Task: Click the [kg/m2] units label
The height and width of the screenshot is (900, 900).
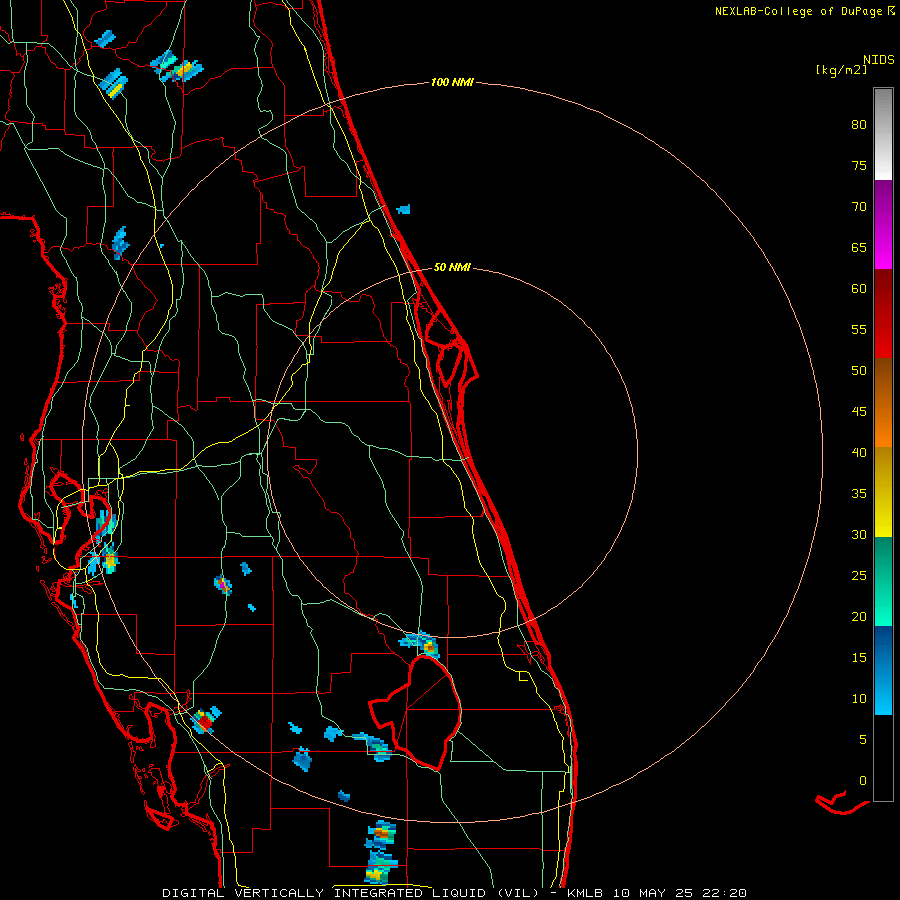Action: tap(841, 70)
